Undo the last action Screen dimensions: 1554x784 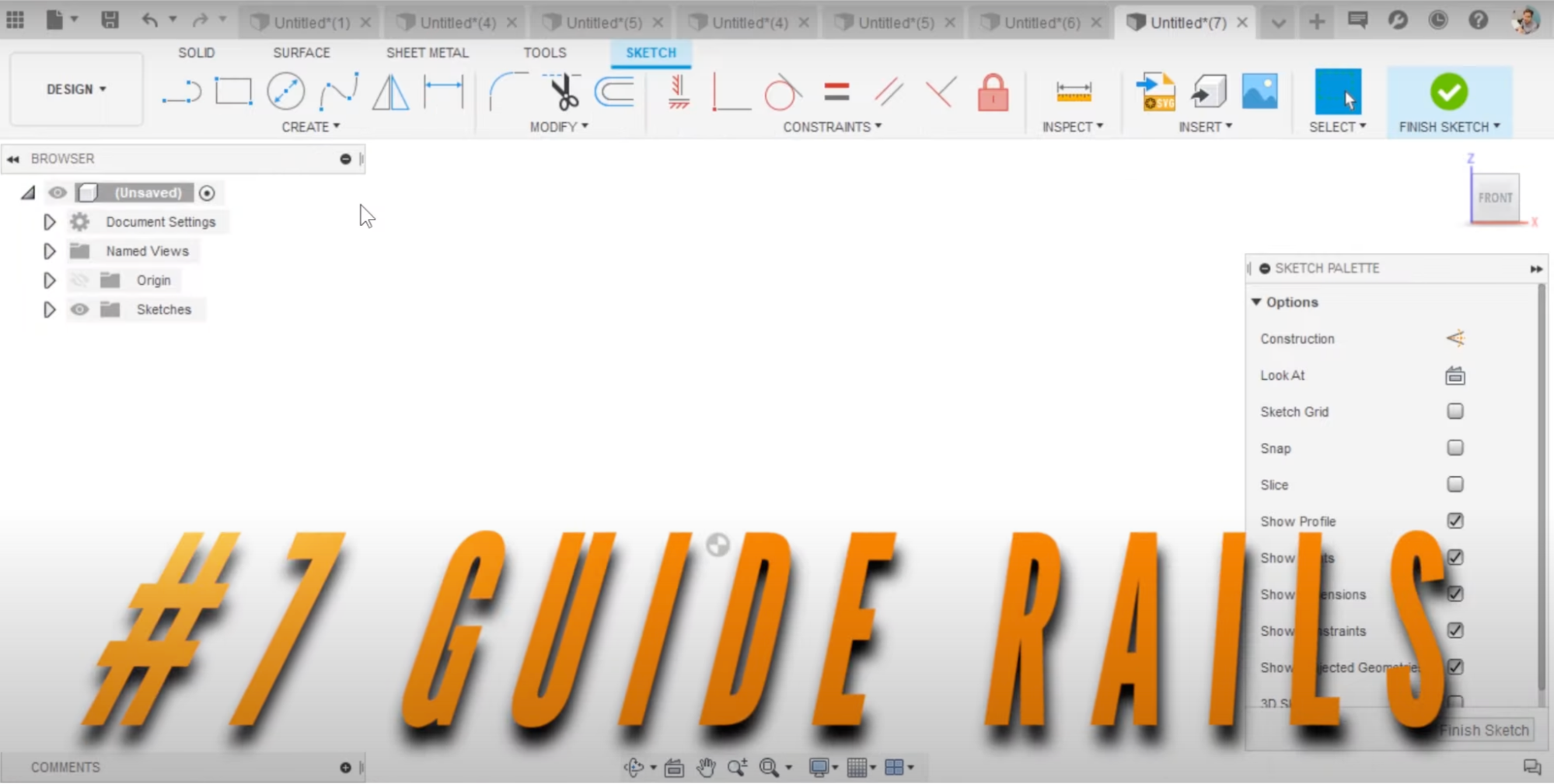click(149, 20)
